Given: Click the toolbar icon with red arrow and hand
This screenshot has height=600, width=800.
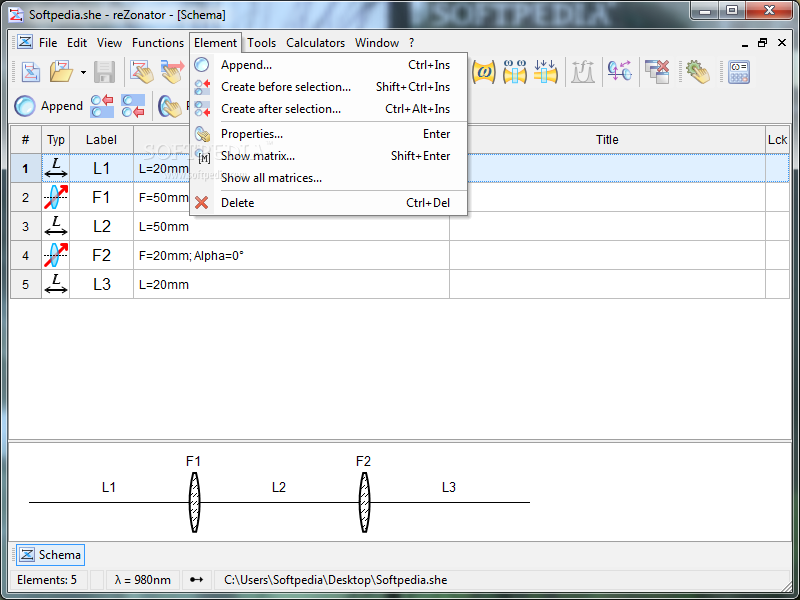Looking at the screenshot, I should click(173, 72).
